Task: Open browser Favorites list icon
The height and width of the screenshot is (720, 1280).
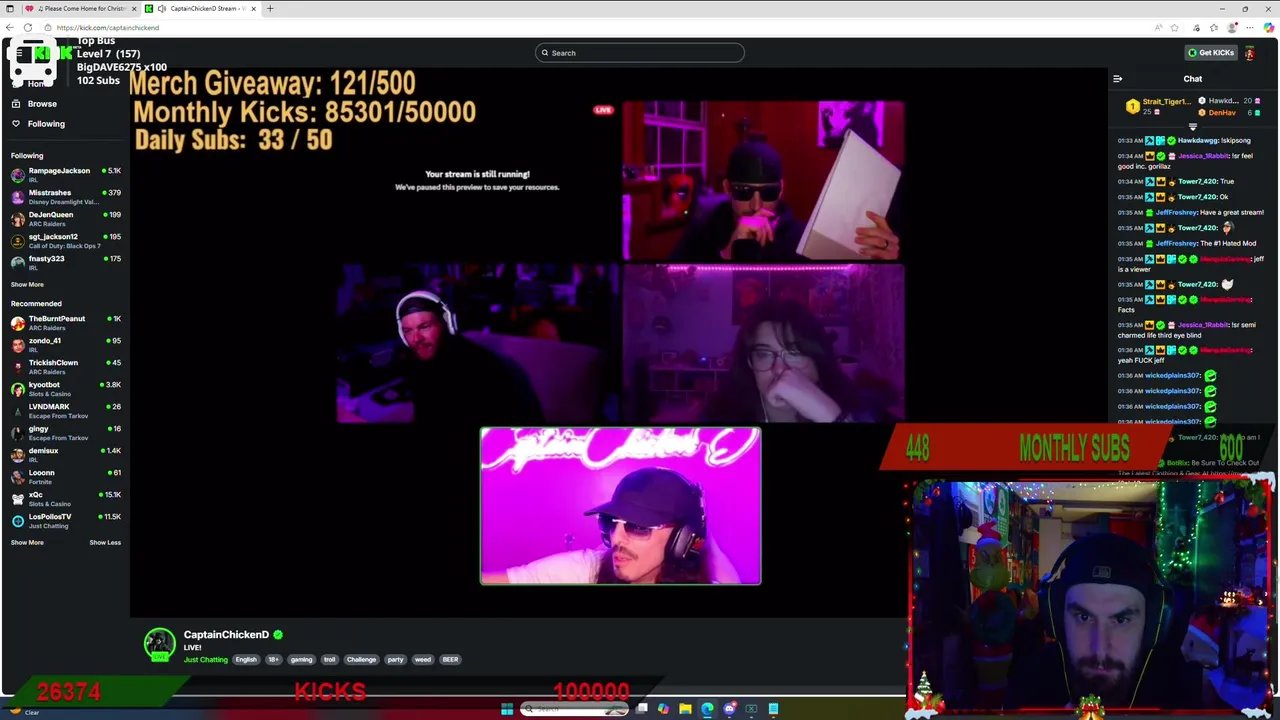Action: coord(1214,28)
